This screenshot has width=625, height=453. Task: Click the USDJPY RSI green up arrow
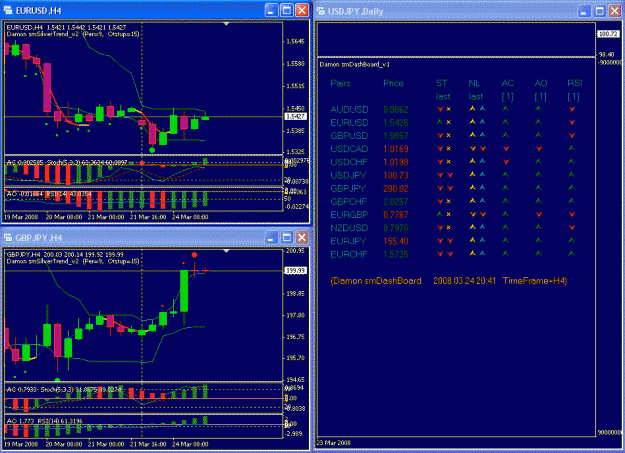coord(572,174)
